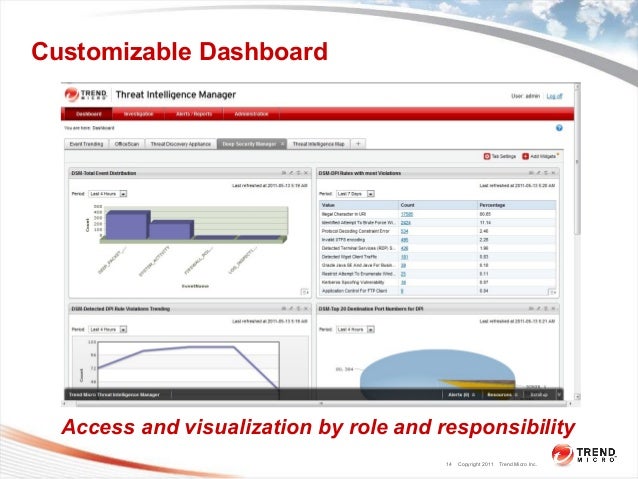Viewport: 638px width, 479px height.
Task: Edit the DSM-Total Event Distribution widget
Action: tap(291, 173)
